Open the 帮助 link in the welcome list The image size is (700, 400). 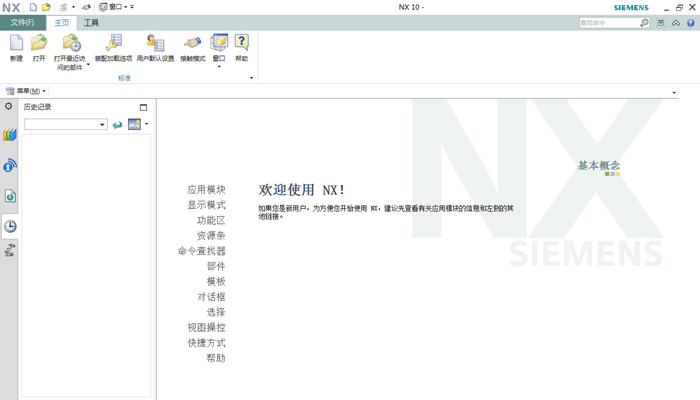(216, 358)
